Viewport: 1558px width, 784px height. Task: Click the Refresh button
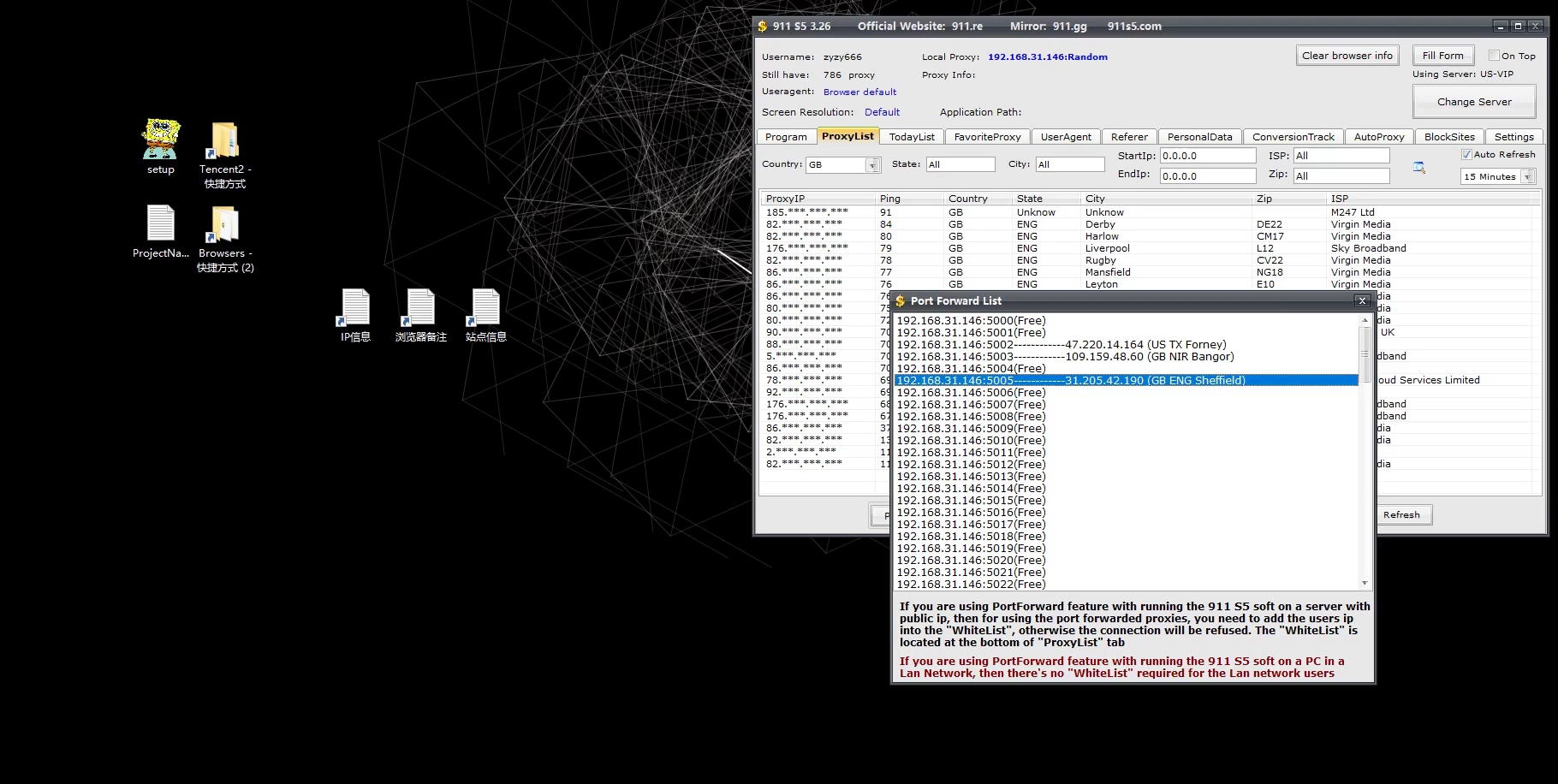click(1401, 514)
